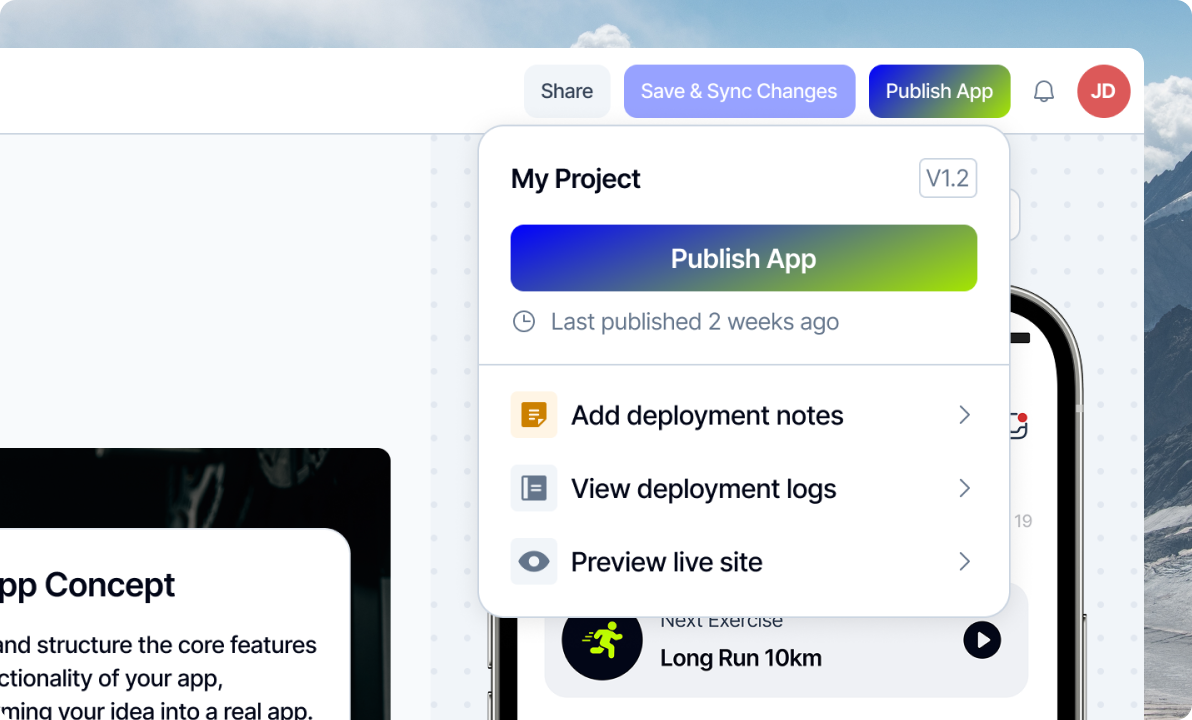
Task: Open the "Preview live site" text label
Action: tap(666, 562)
